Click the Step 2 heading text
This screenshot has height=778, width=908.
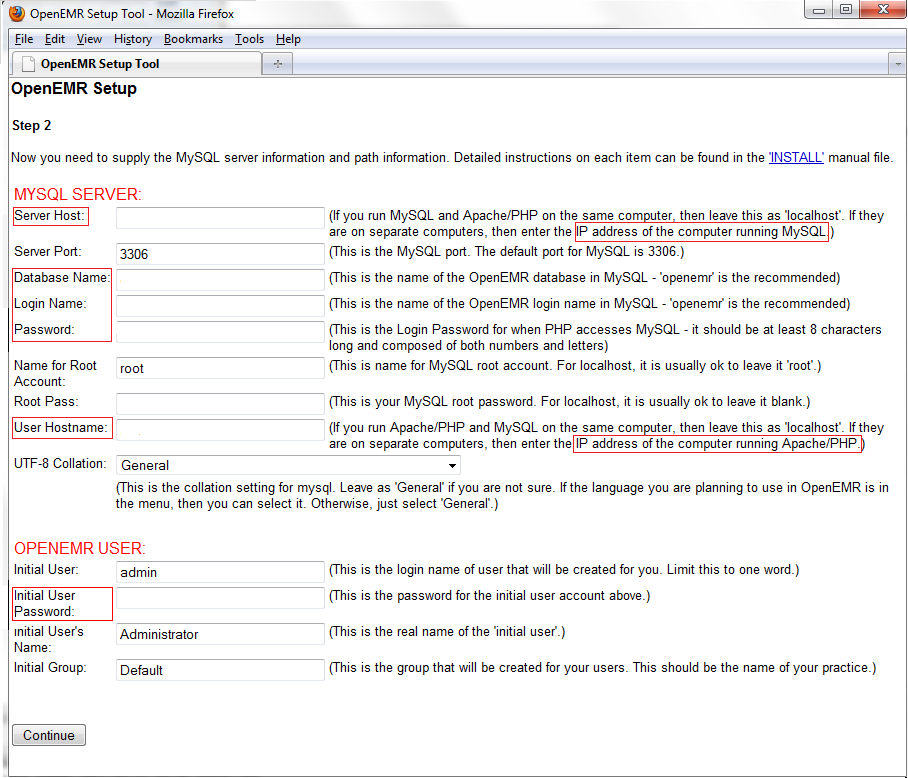coord(32,126)
